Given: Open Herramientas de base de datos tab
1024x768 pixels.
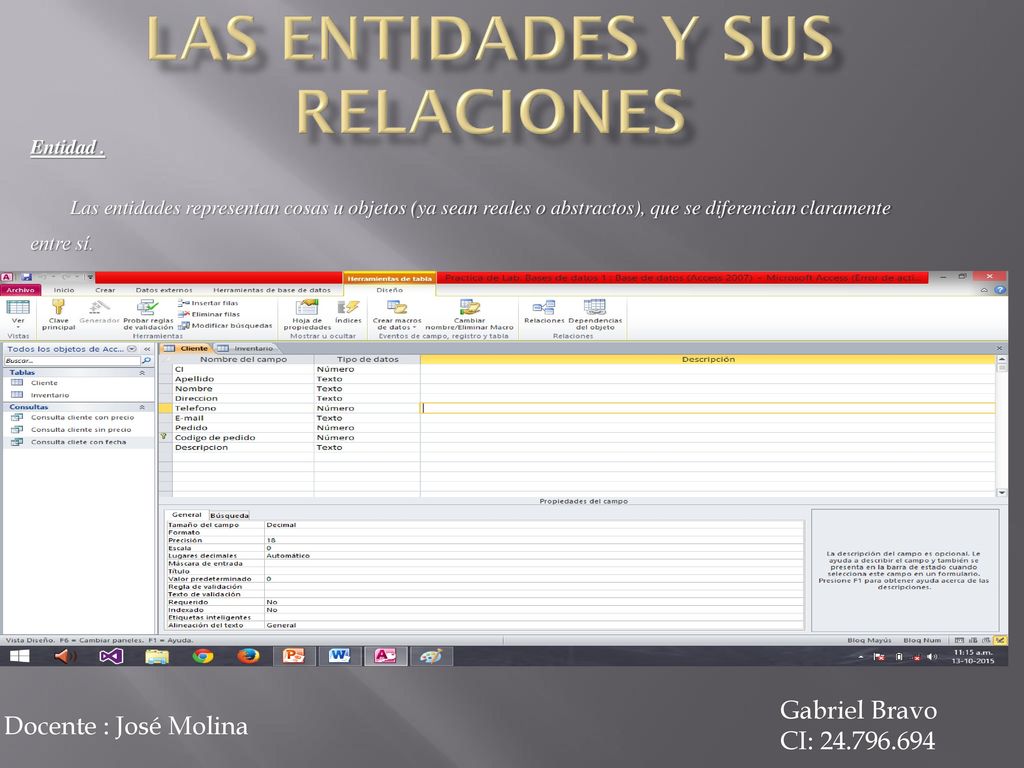Looking at the screenshot, I should 272,290.
